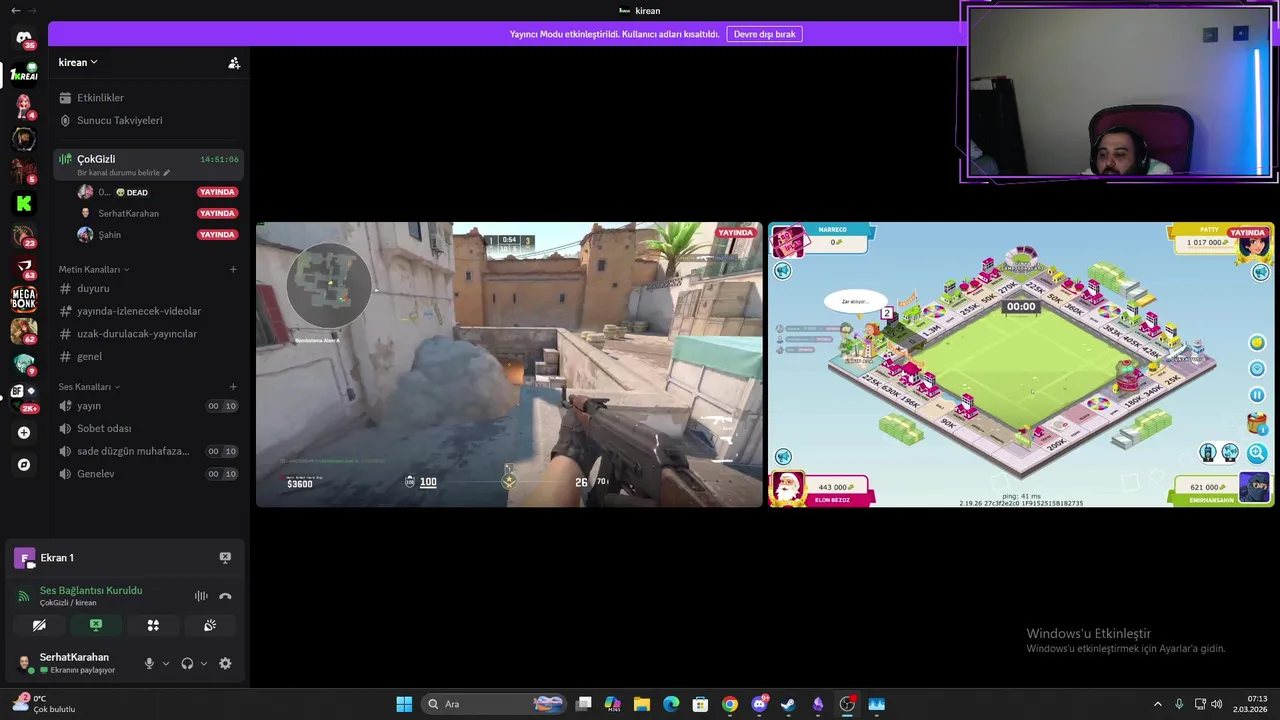
Task: Focus the Monopoly board stream tile
Action: pyautogui.click(x=1021, y=365)
